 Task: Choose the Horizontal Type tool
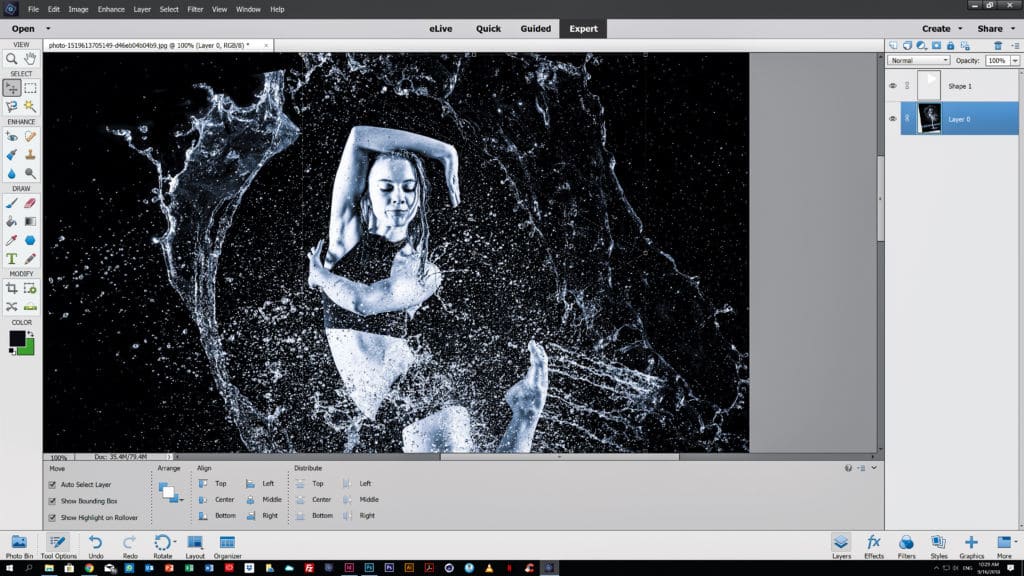point(11,259)
